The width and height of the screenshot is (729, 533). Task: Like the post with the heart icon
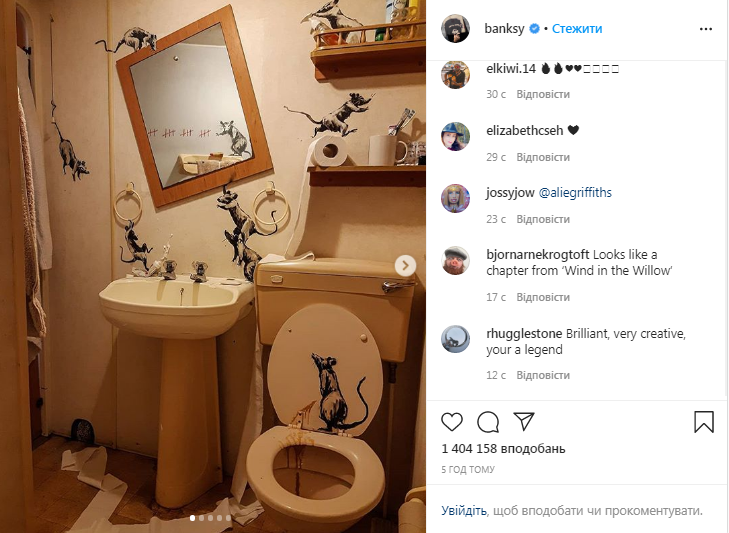451,421
